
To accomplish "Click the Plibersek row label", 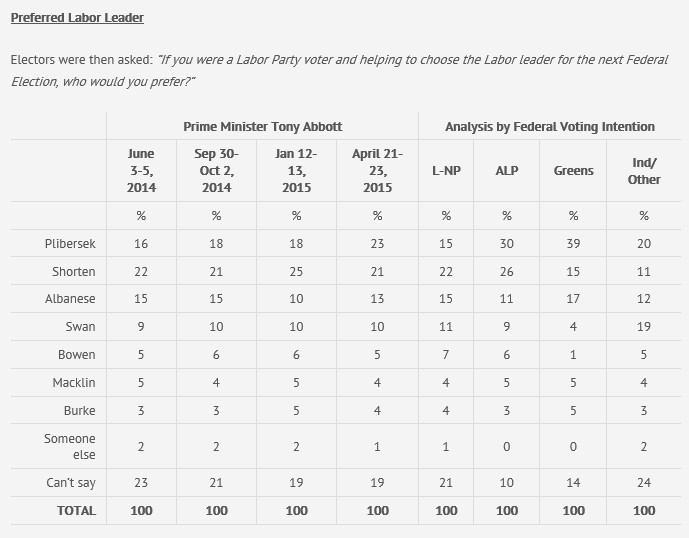I will (x=69, y=243).
